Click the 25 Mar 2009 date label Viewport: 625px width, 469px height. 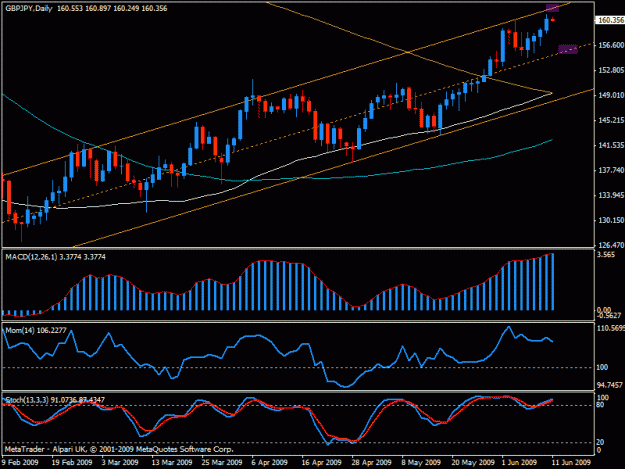pyautogui.click(x=222, y=462)
